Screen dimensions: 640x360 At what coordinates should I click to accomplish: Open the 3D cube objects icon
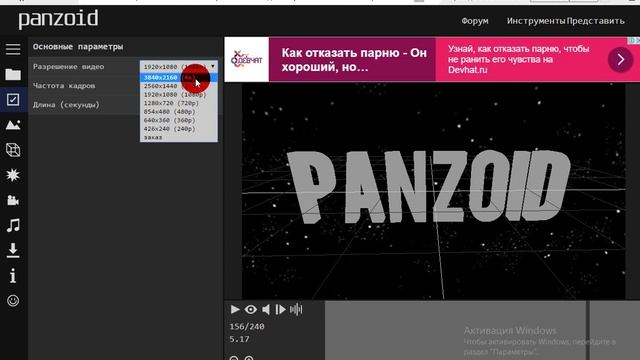[x=13, y=150]
